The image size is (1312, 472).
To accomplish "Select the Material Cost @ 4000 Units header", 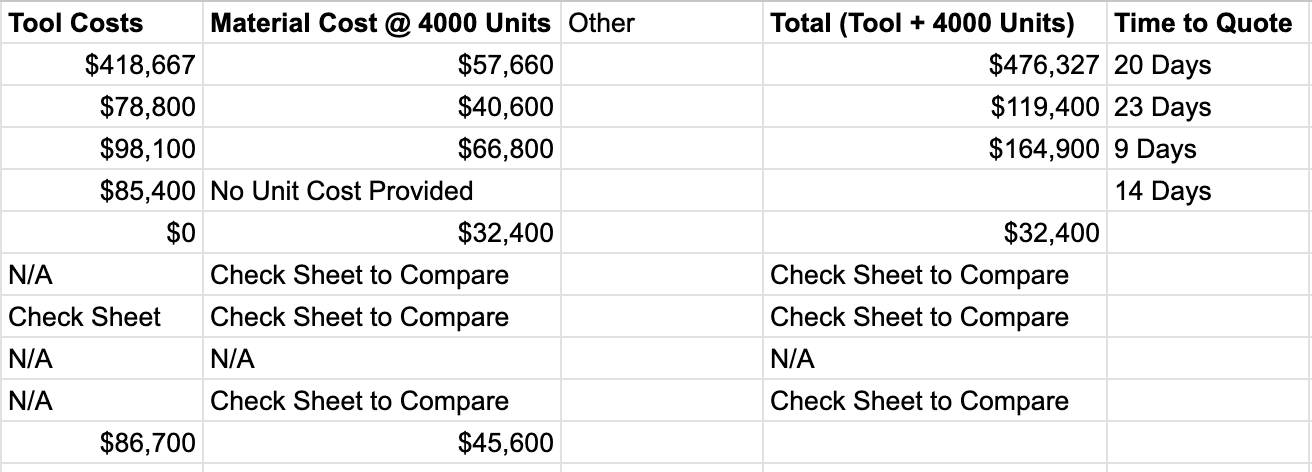I will (x=380, y=23).
